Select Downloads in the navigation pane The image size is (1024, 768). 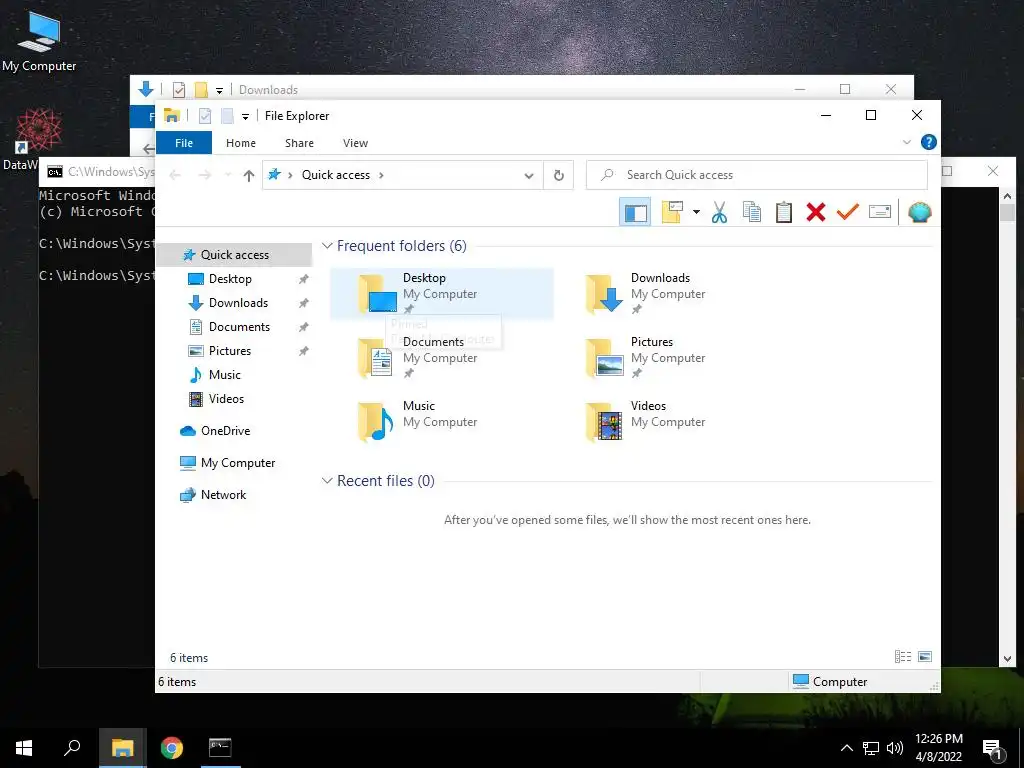pos(238,303)
